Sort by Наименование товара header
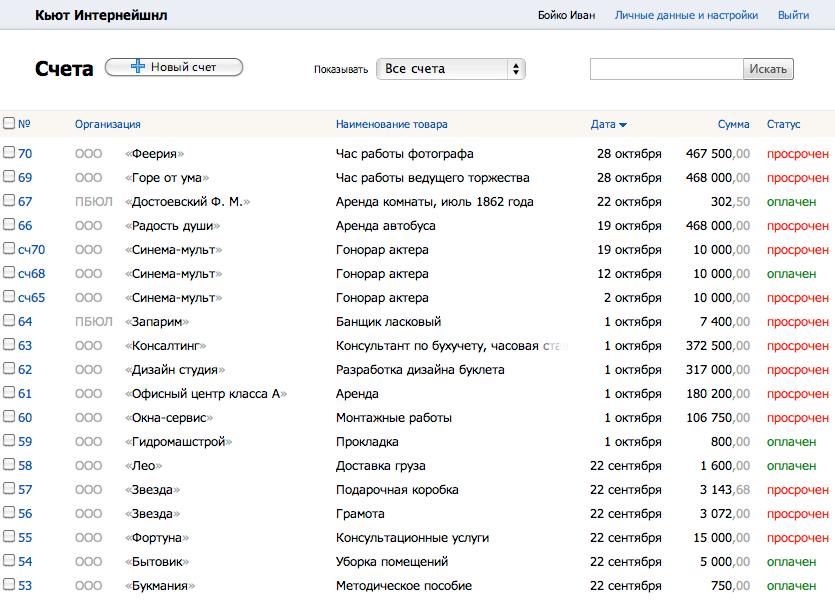 [x=391, y=124]
